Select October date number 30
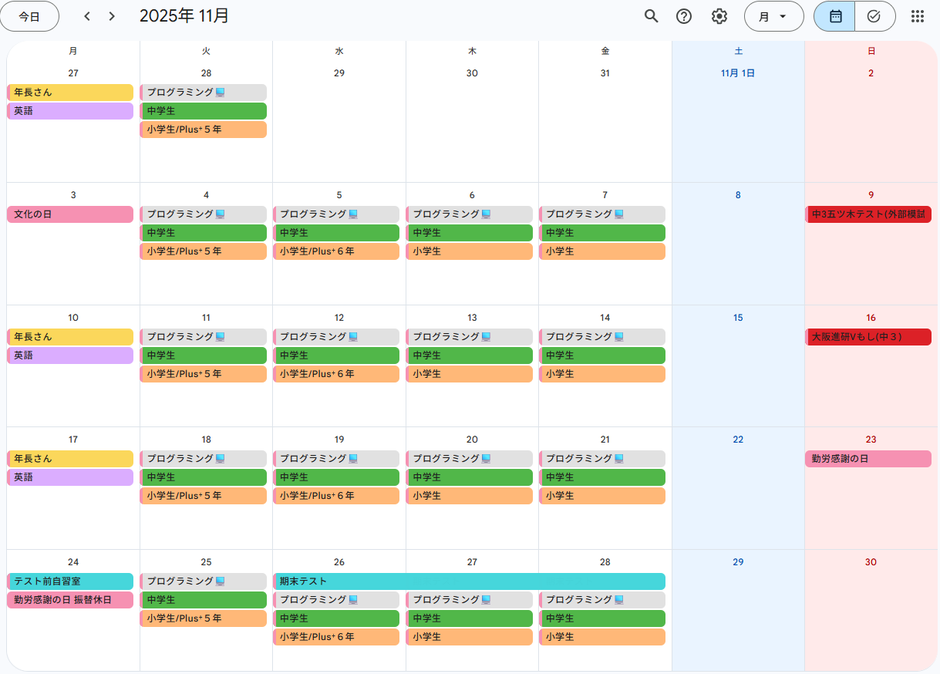The image size is (940, 674). 472,73
